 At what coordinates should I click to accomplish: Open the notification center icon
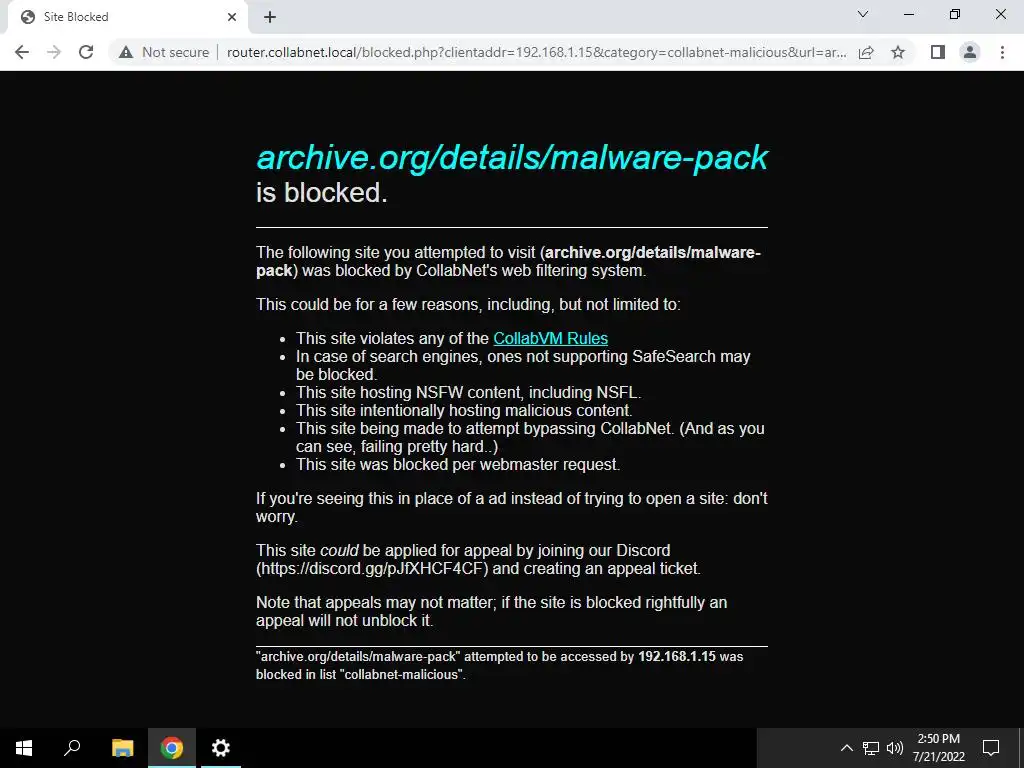(x=991, y=748)
